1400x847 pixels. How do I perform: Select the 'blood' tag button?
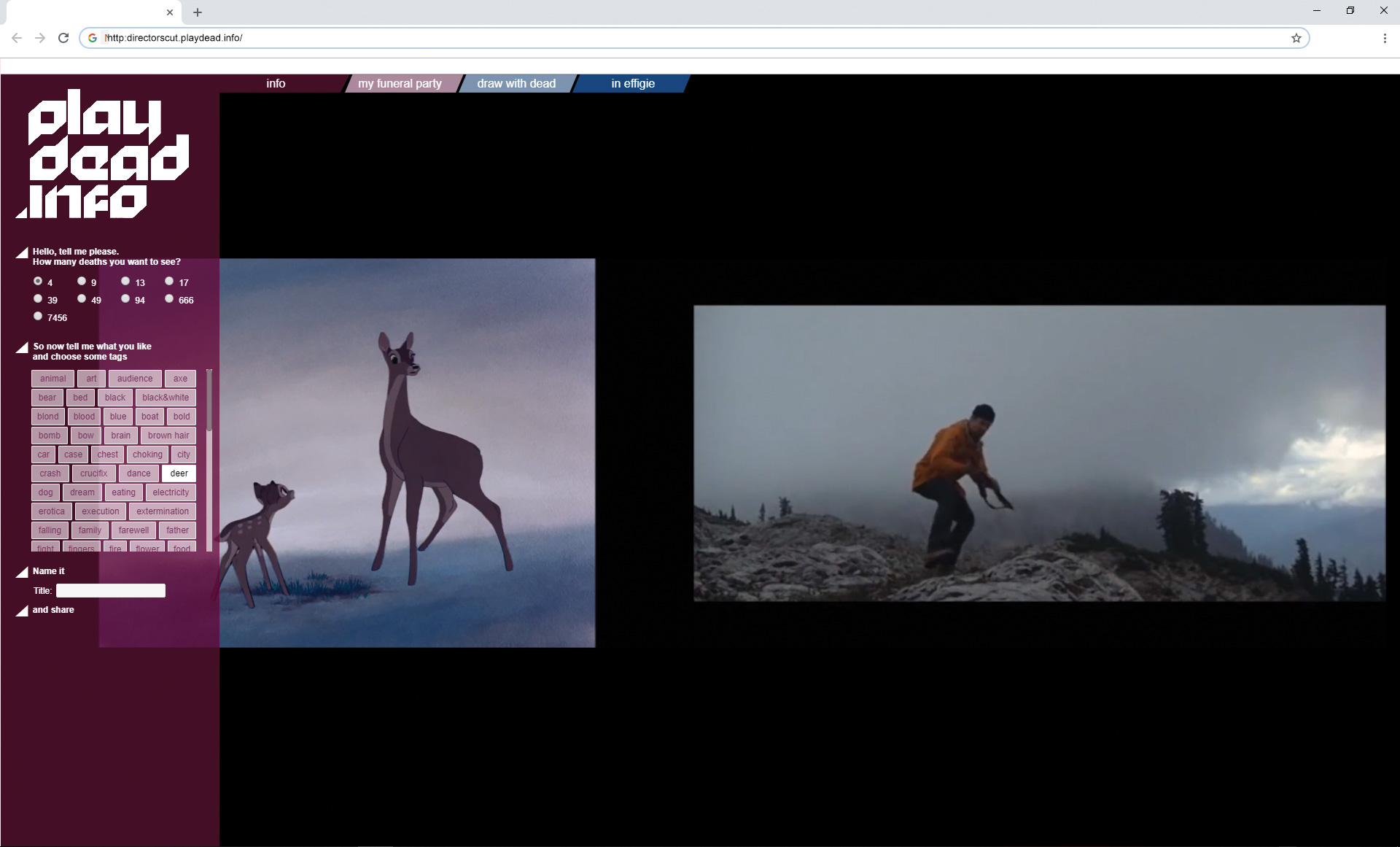(x=84, y=417)
